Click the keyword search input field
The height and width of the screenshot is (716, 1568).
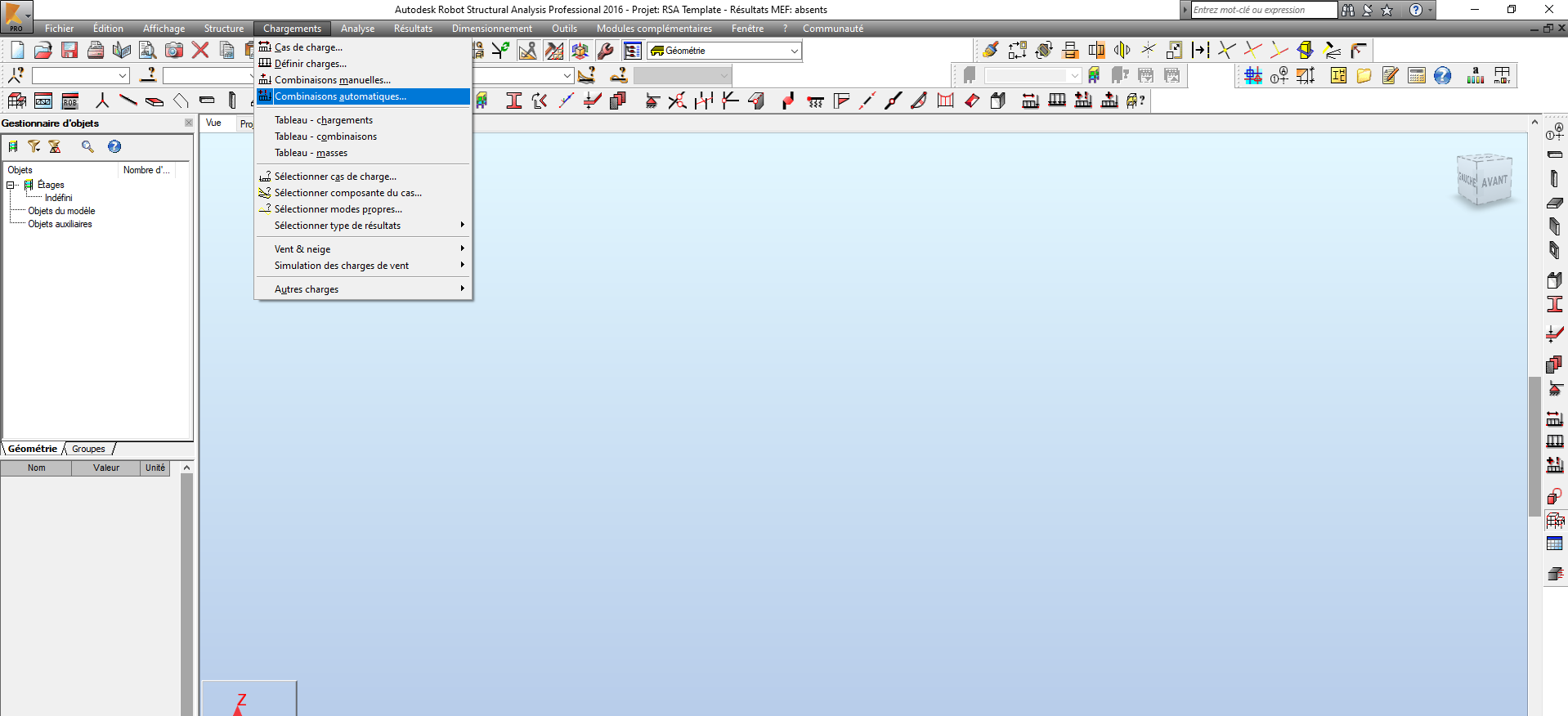(1264, 10)
